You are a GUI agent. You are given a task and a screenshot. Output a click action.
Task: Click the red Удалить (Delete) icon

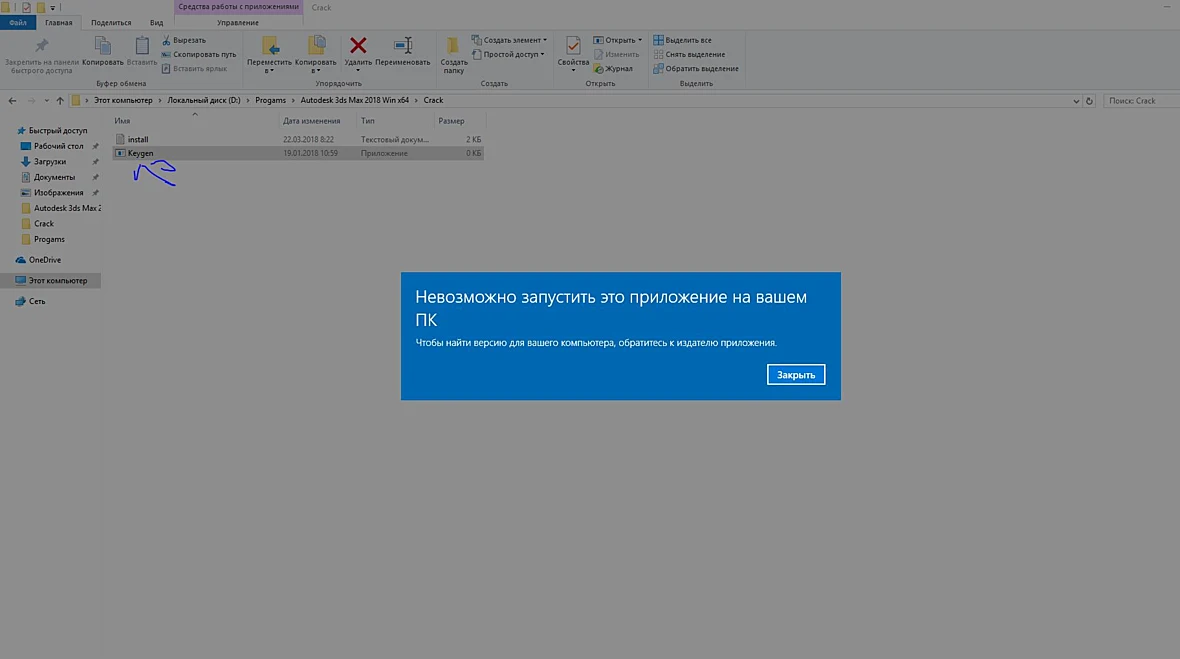358,46
